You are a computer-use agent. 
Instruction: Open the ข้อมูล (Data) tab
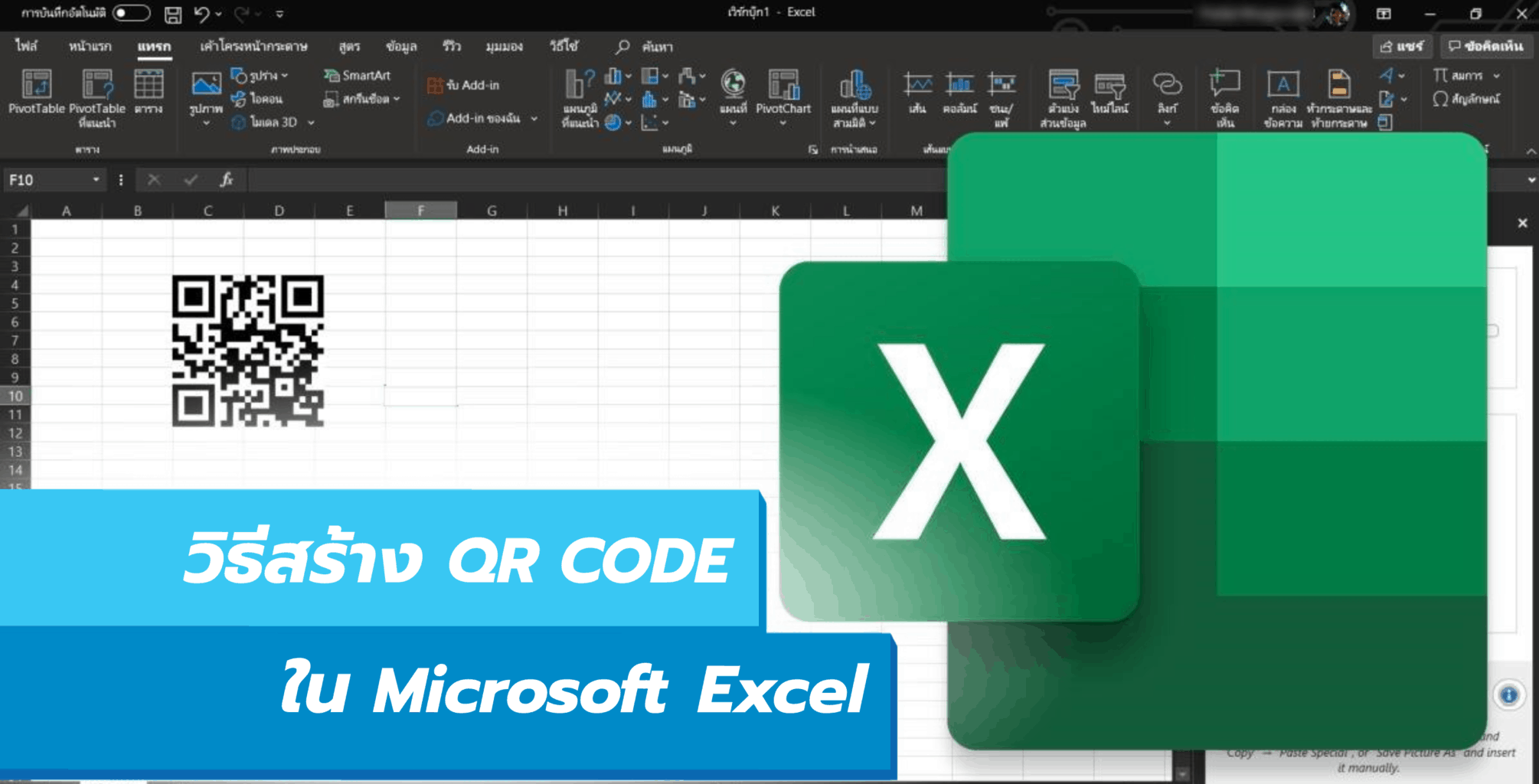tap(401, 46)
